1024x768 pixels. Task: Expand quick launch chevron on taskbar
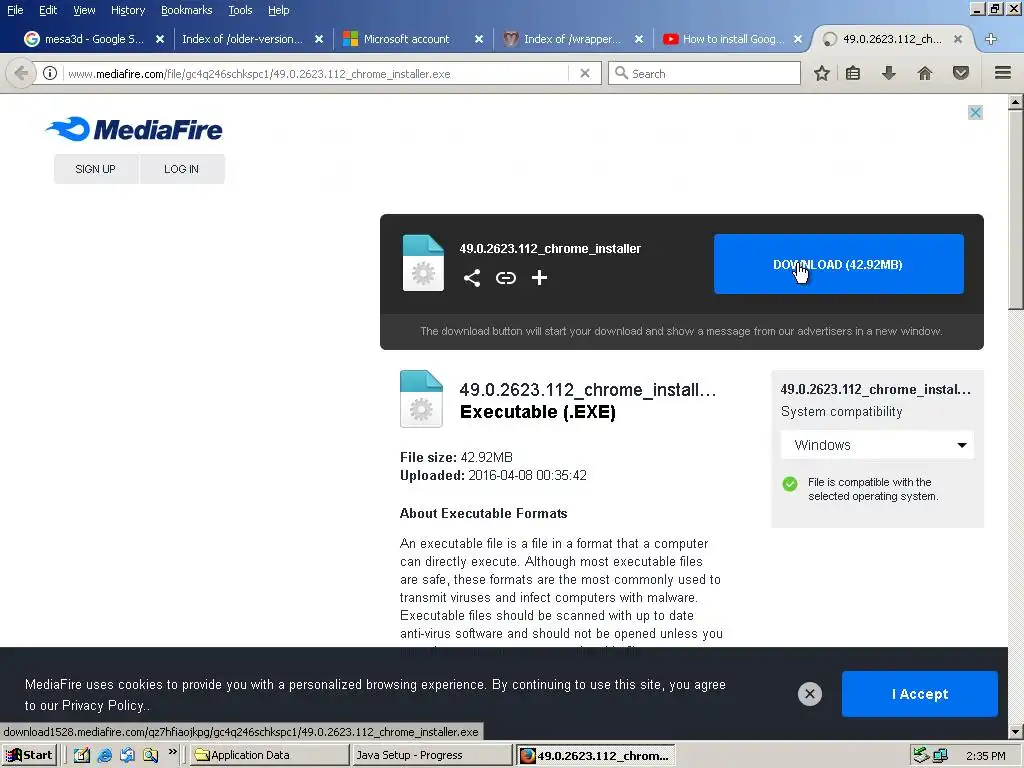pyautogui.click(x=172, y=752)
